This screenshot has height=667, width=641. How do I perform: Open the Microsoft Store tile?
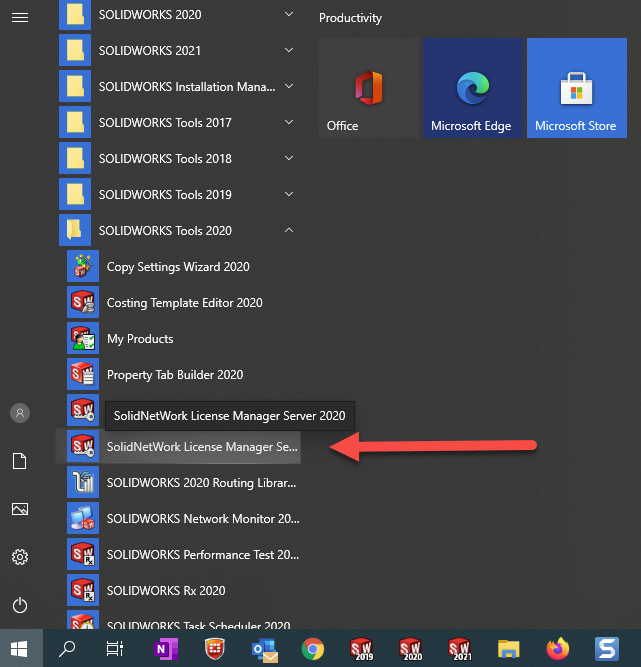click(x=575, y=88)
